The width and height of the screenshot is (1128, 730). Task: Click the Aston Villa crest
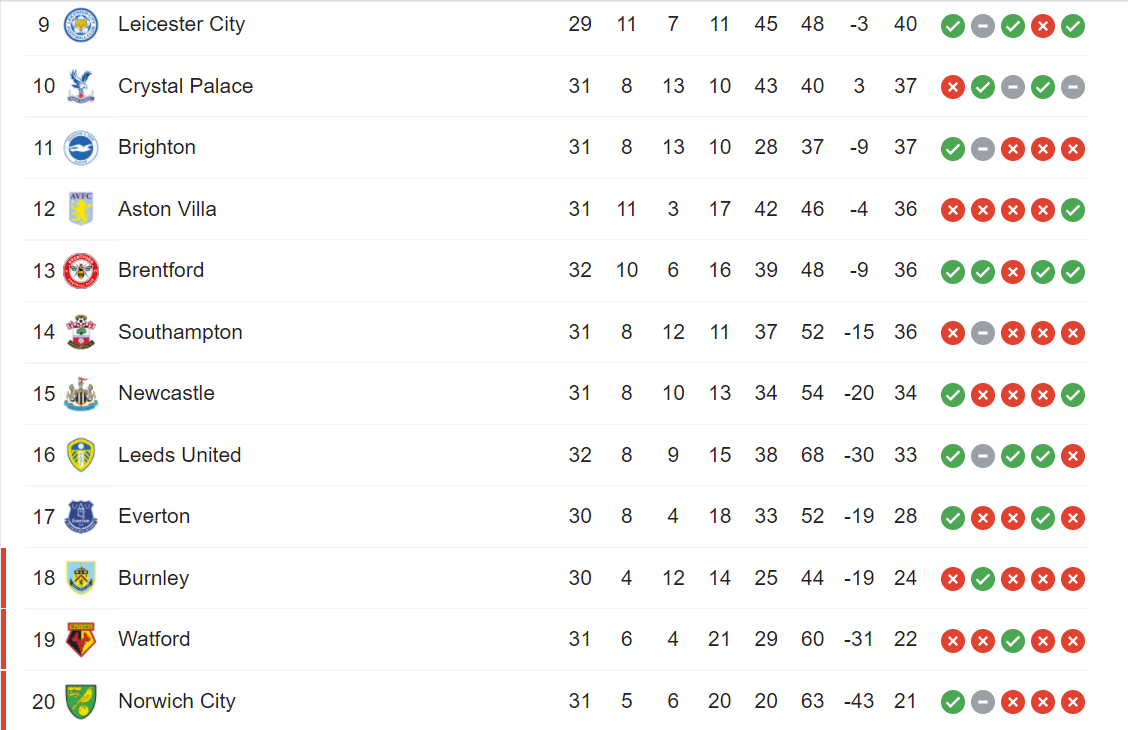pyautogui.click(x=81, y=209)
